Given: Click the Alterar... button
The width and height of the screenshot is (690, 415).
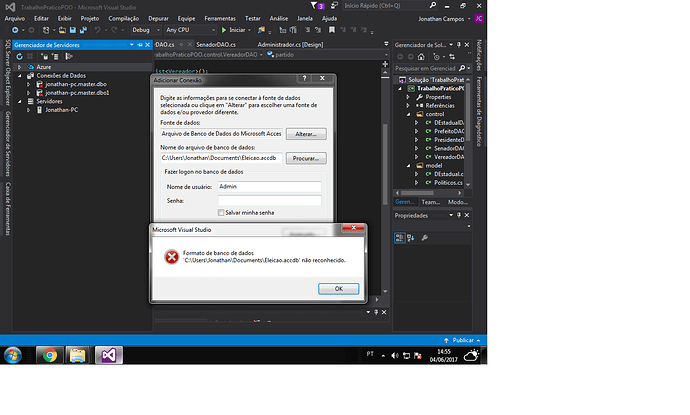Looking at the screenshot, I should point(306,134).
